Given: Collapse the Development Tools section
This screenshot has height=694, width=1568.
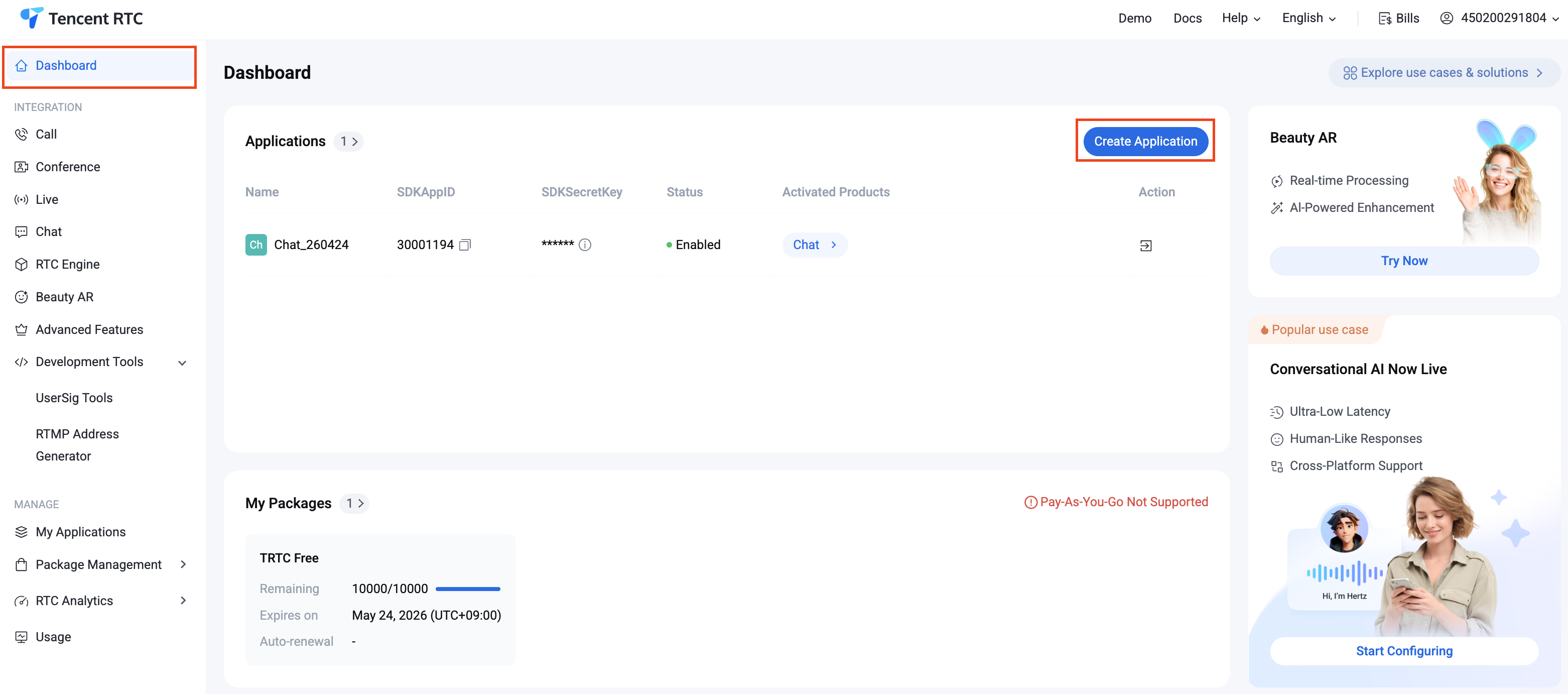Looking at the screenshot, I should 182,363.
